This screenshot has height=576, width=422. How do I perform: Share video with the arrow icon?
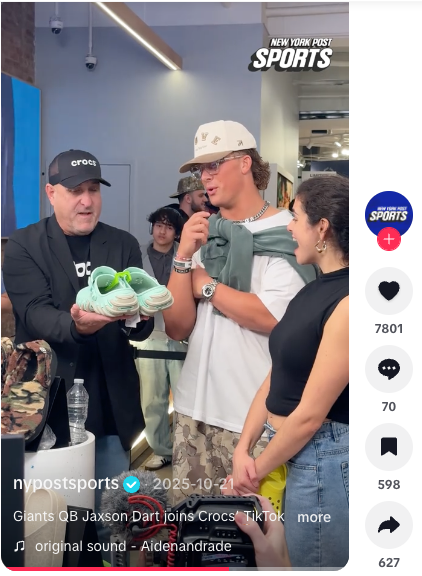coord(389,525)
